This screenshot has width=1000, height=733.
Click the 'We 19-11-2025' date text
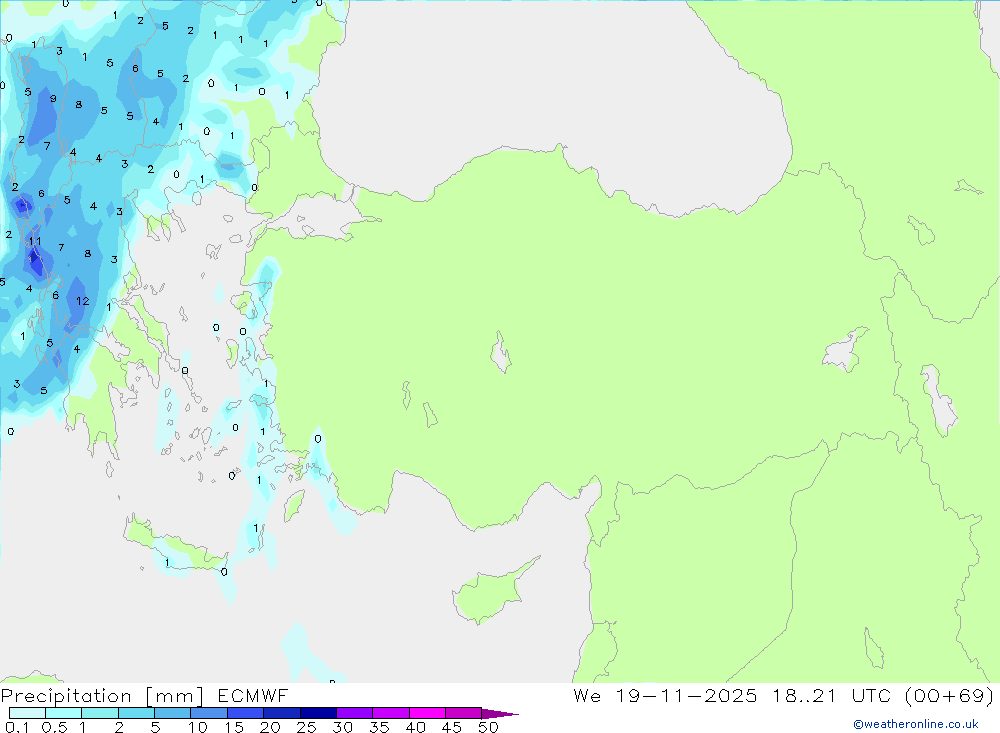click(x=665, y=696)
